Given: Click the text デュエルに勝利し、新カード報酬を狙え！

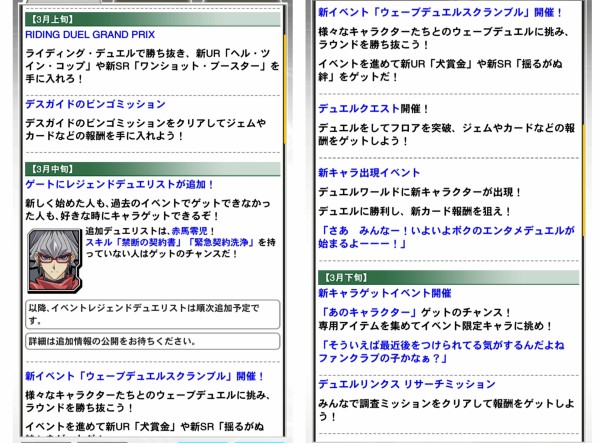Looking at the screenshot, I should coord(415,212).
